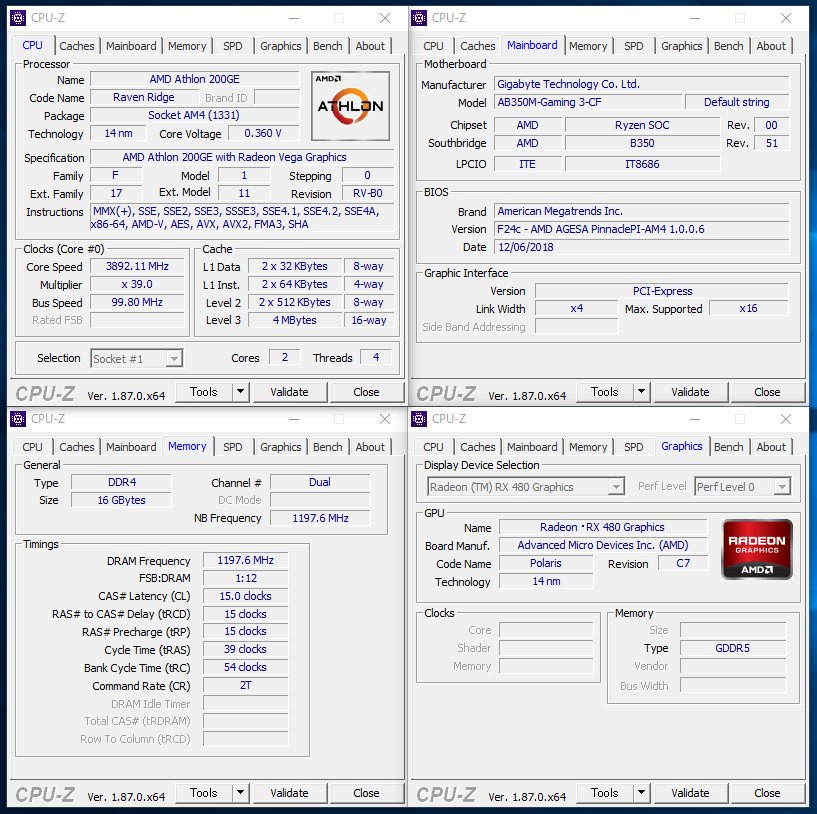This screenshot has height=814, width=817.
Task: Expand the Socket #1 selection dropdown
Action: point(174,359)
